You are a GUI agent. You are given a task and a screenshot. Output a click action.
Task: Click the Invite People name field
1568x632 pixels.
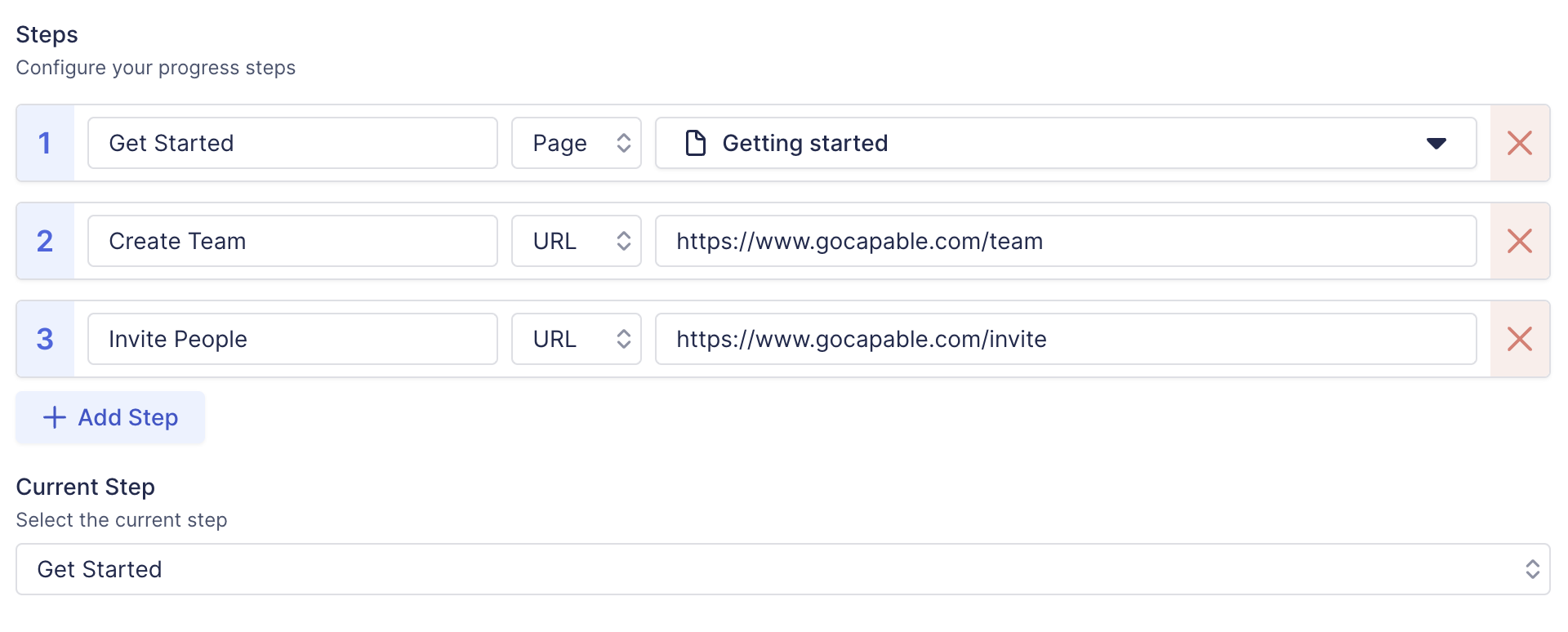292,339
